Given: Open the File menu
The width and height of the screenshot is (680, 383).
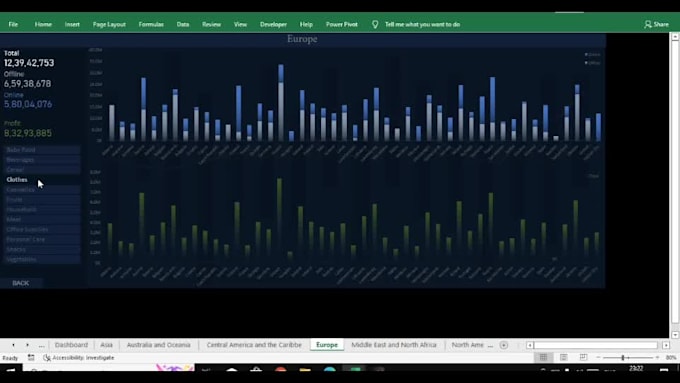Looking at the screenshot, I should coord(13,24).
